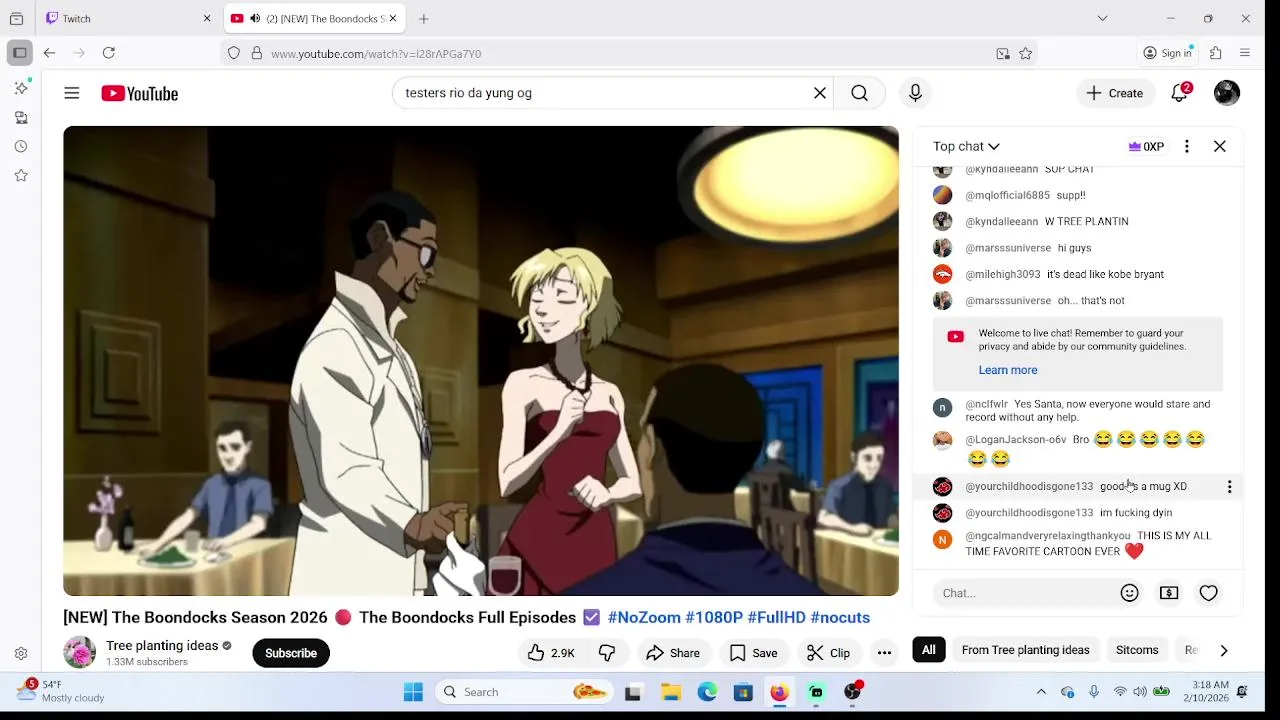Open the #FullHD hashtag link
The height and width of the screenshot is (720, 1280).
pos(776,618)
